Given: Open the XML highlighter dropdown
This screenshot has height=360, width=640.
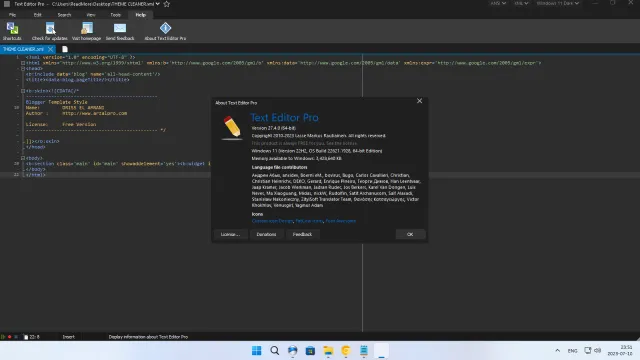Looking at the screenshot, I should [521, 3].
